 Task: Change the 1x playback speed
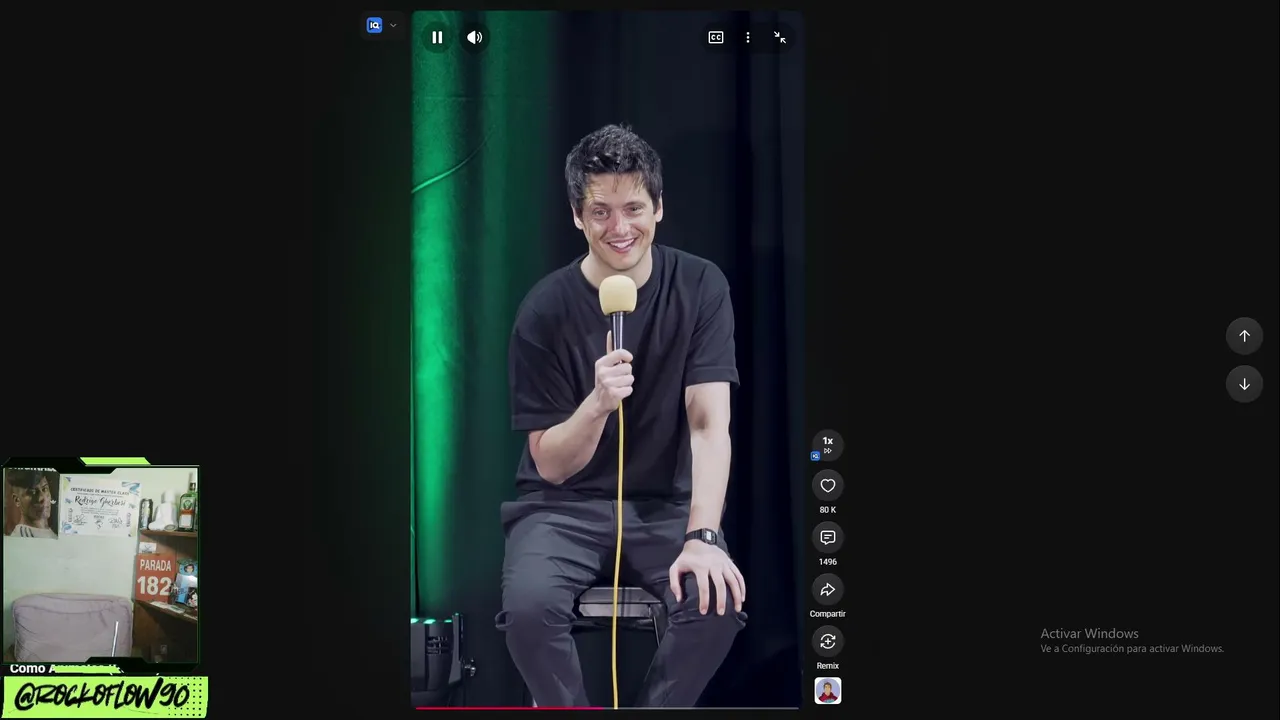pyautogui.click(x=828, y=443)
